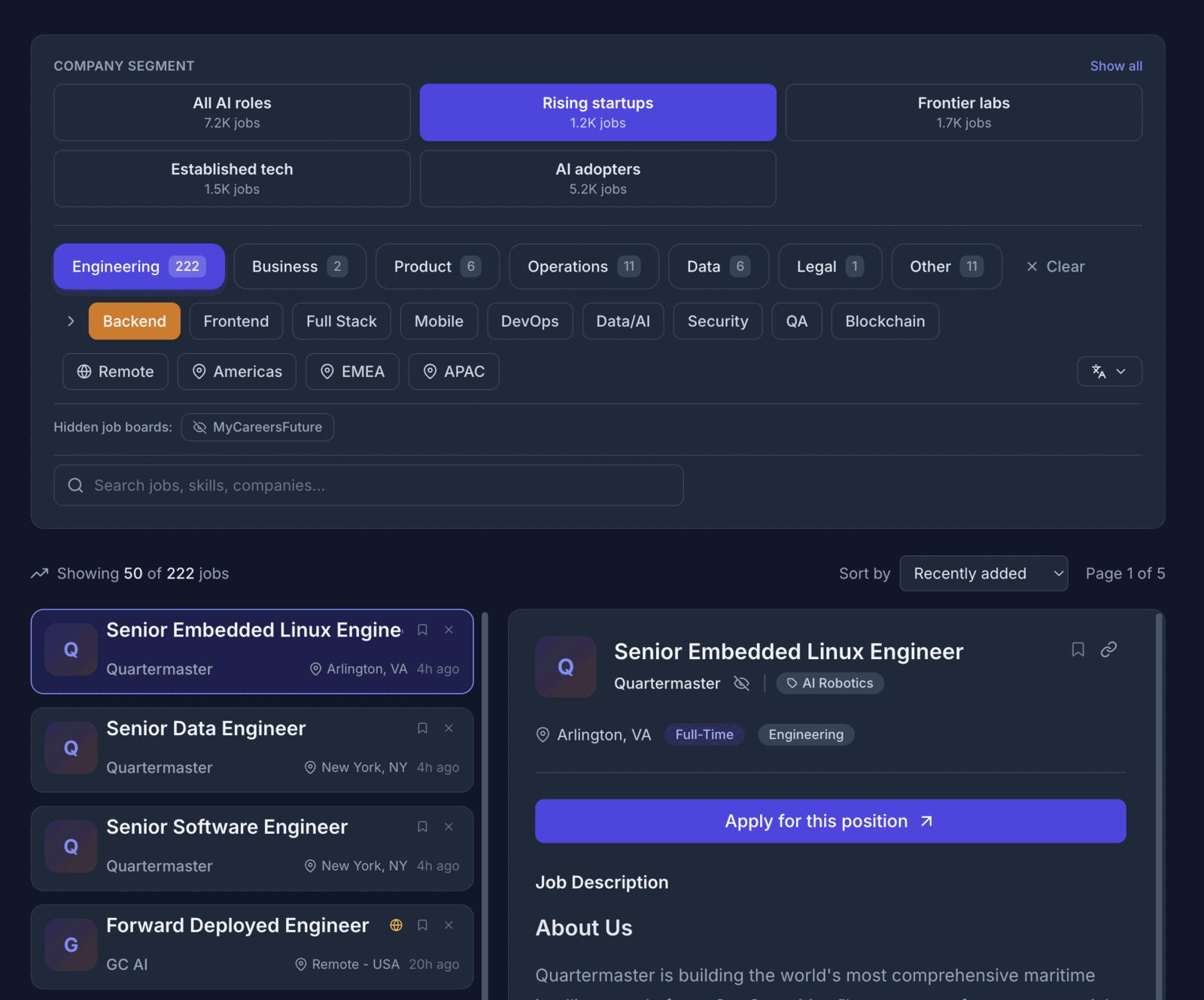
Task: Select Rising startups segment
Action: [597, 112]
